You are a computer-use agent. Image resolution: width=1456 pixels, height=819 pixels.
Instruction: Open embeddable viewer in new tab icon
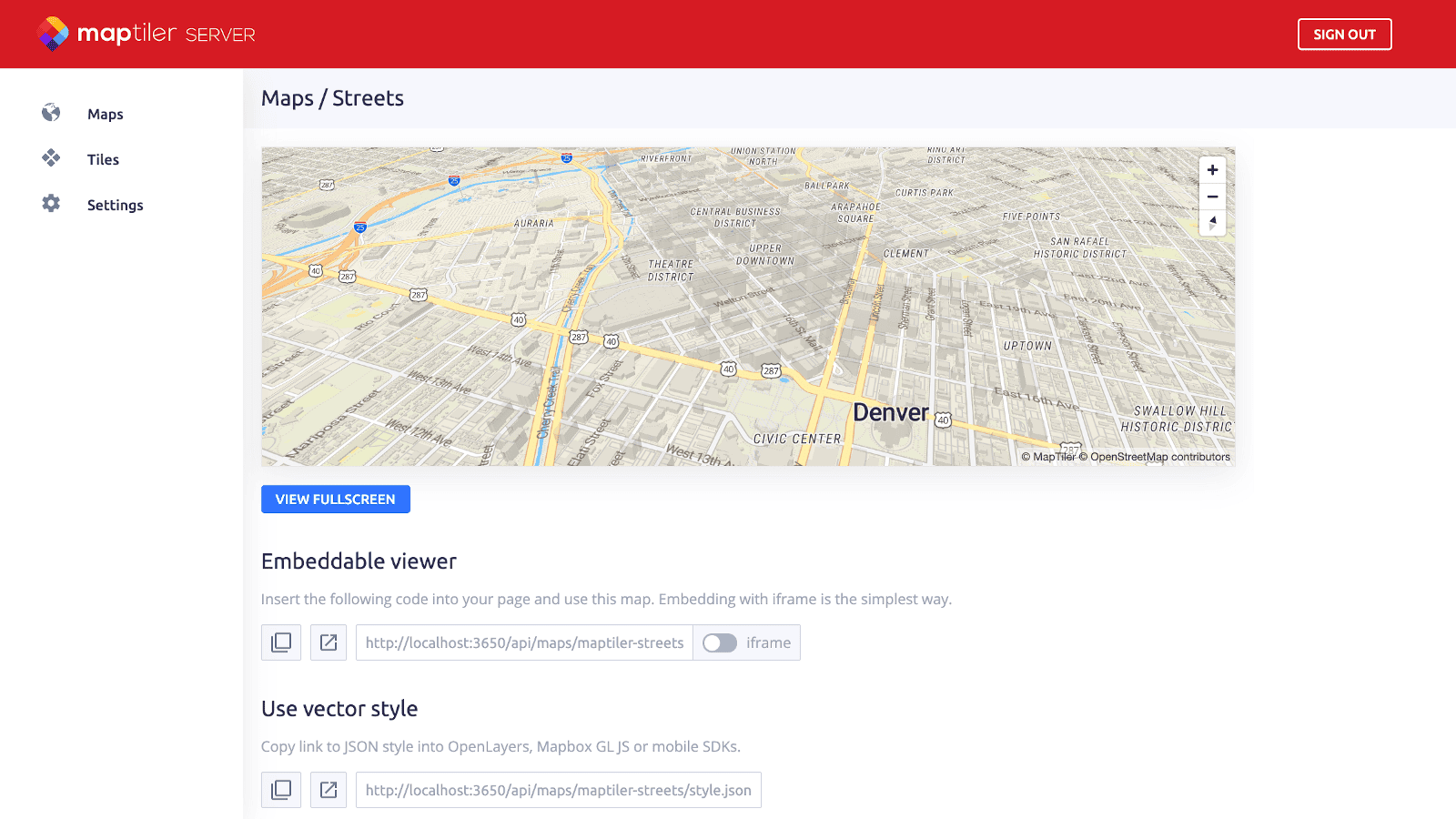[328, 642]
